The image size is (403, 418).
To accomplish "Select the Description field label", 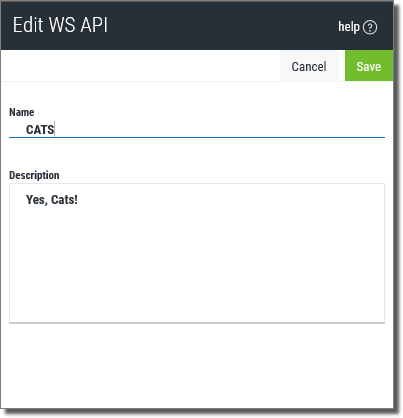I will [x=34, y=175].
